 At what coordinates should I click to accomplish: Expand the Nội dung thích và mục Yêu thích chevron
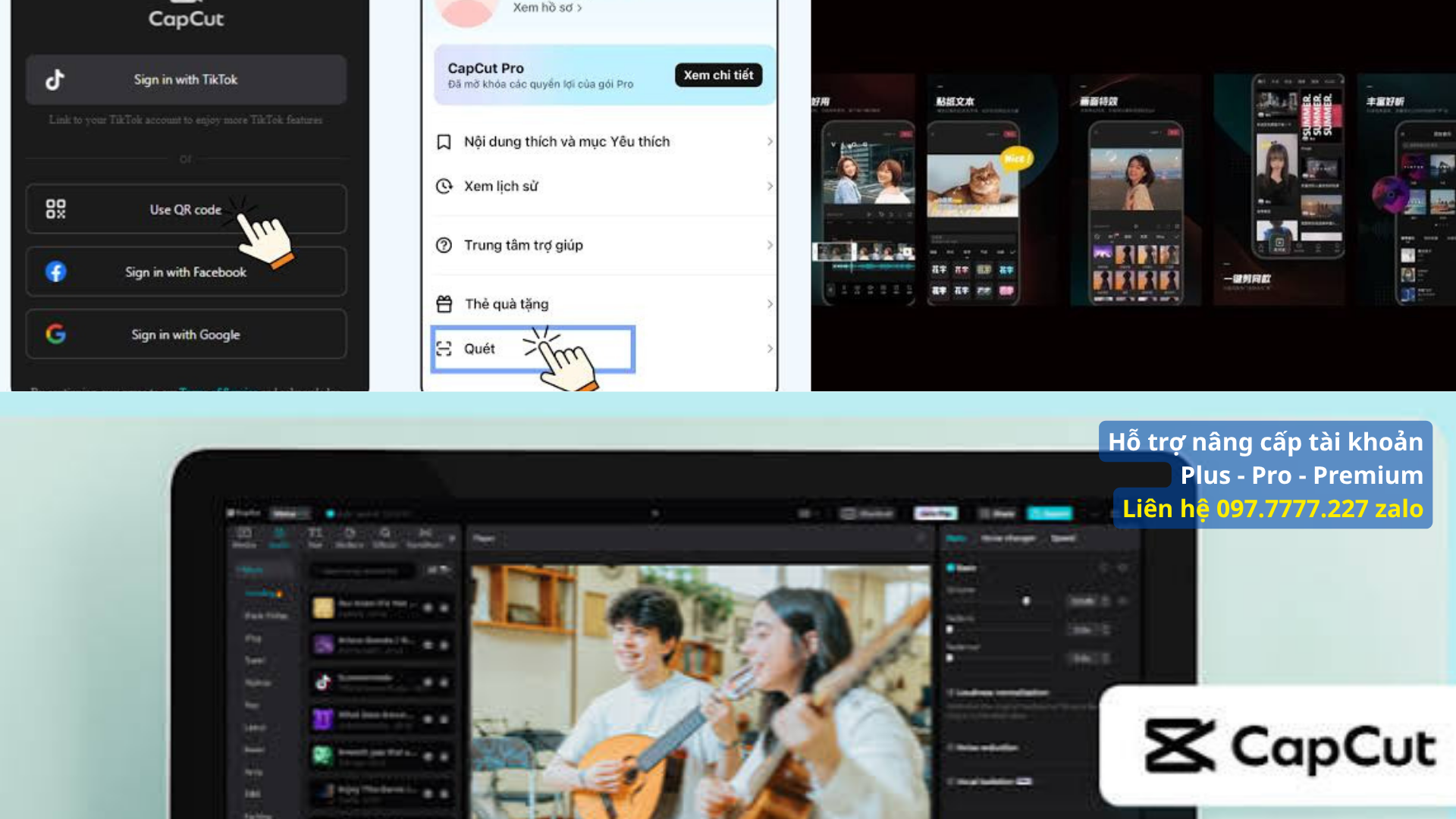[x=770, y=142]
